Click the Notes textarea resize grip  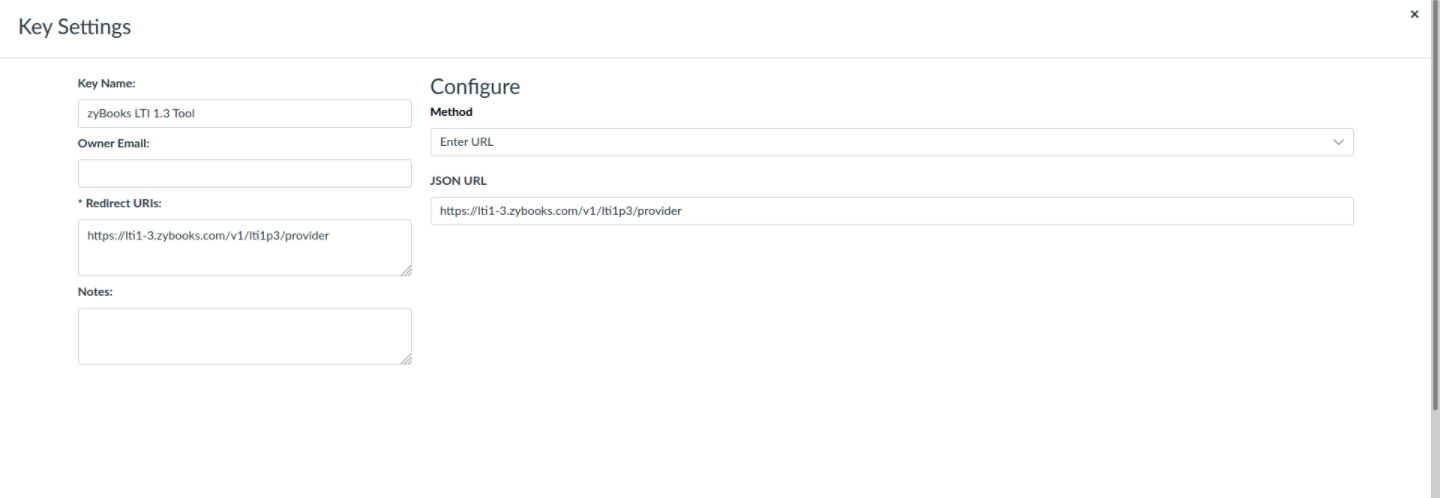(405, 358)
